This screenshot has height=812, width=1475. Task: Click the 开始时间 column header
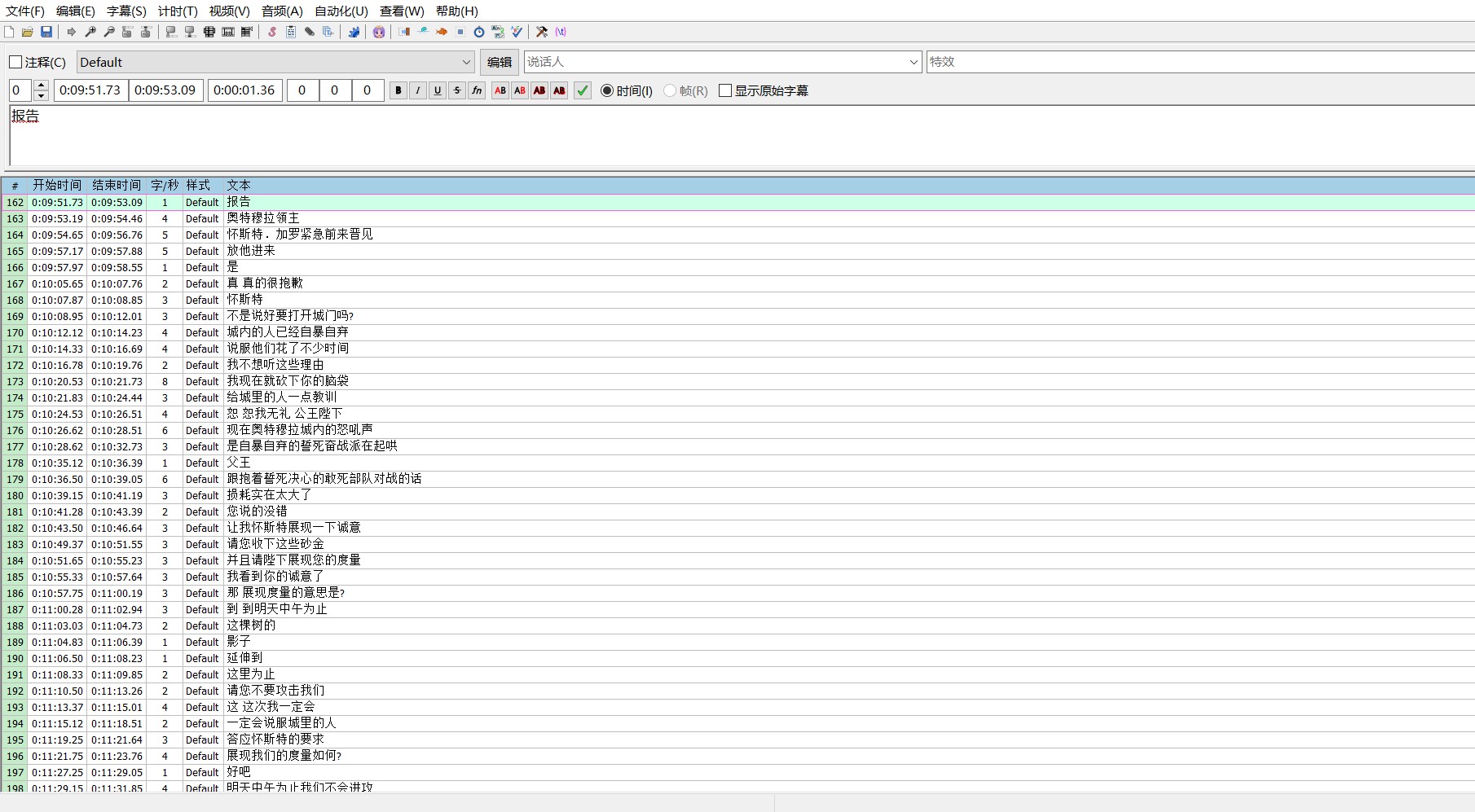[57, 186]
